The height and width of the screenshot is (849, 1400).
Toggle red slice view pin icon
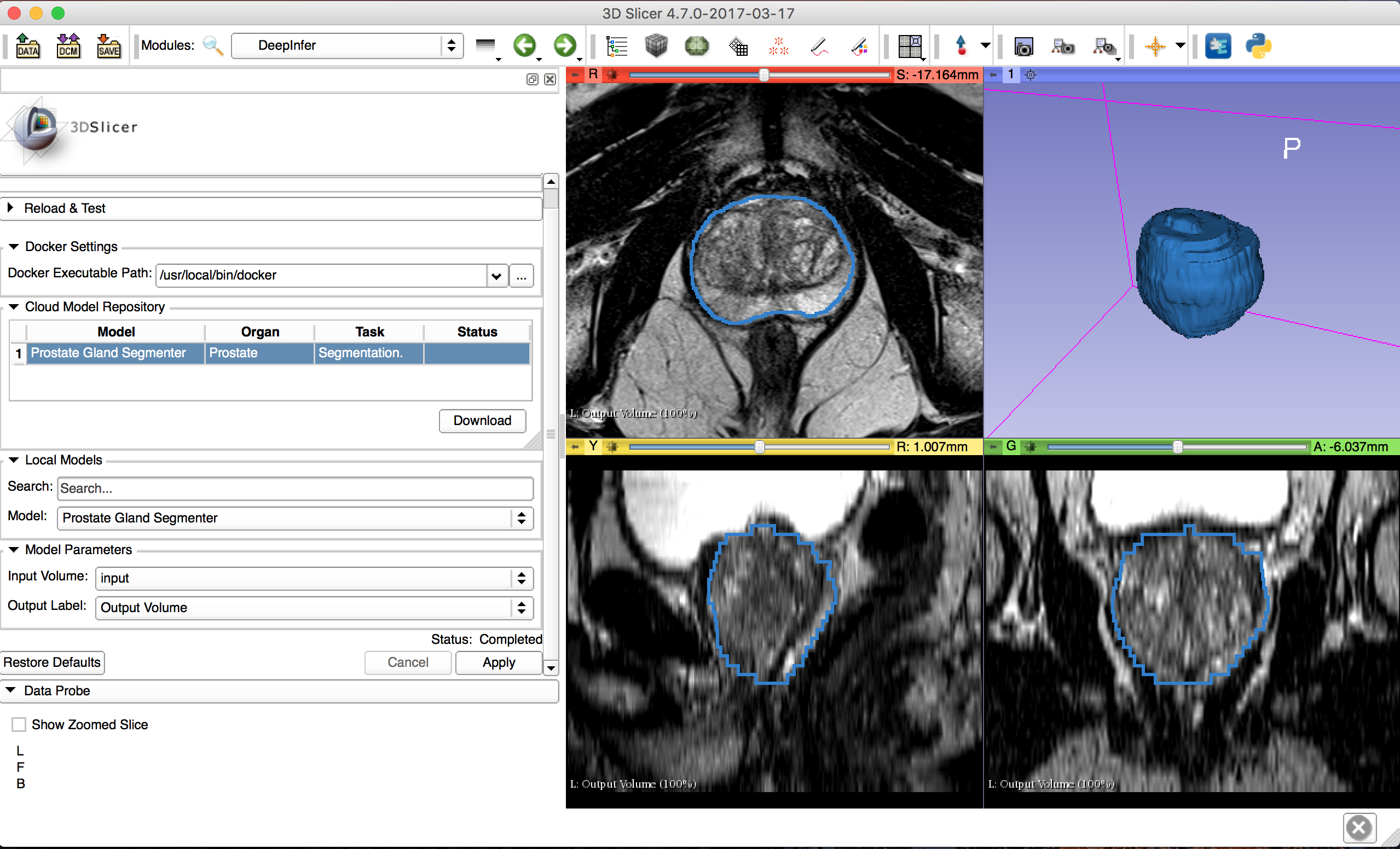(576, 74)
